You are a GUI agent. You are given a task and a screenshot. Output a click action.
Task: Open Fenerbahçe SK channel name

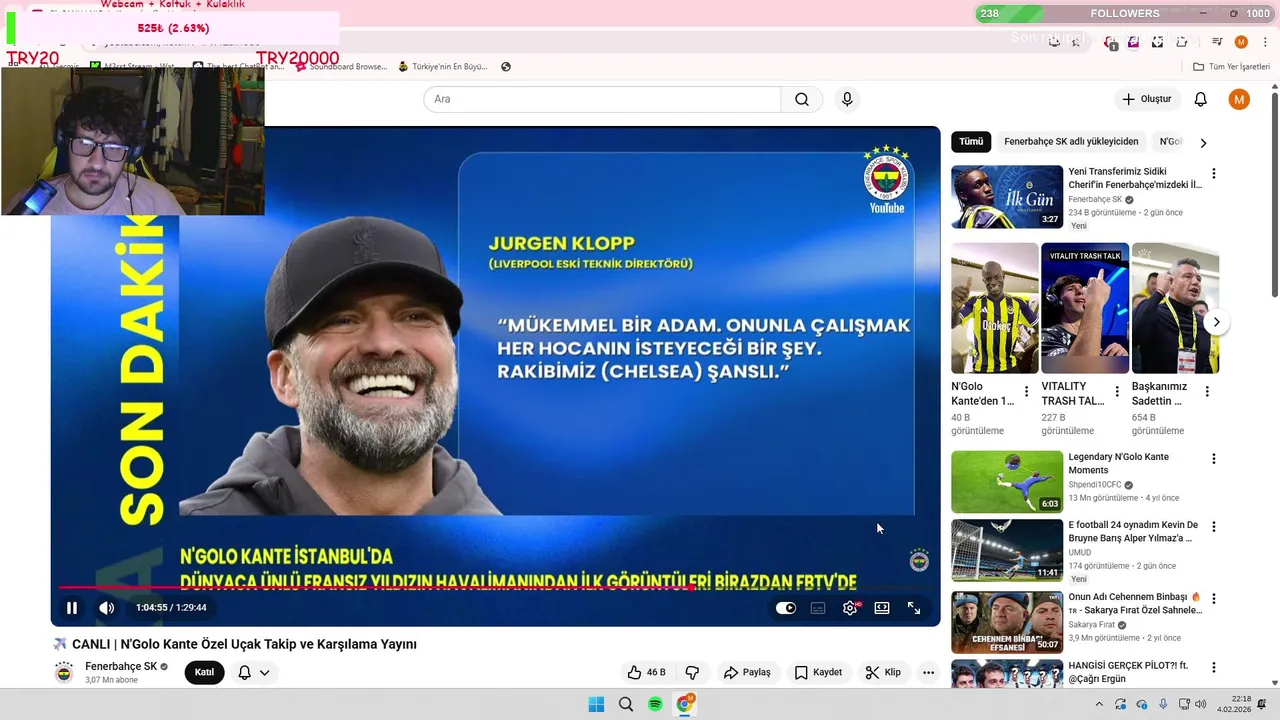click(121, 667)
